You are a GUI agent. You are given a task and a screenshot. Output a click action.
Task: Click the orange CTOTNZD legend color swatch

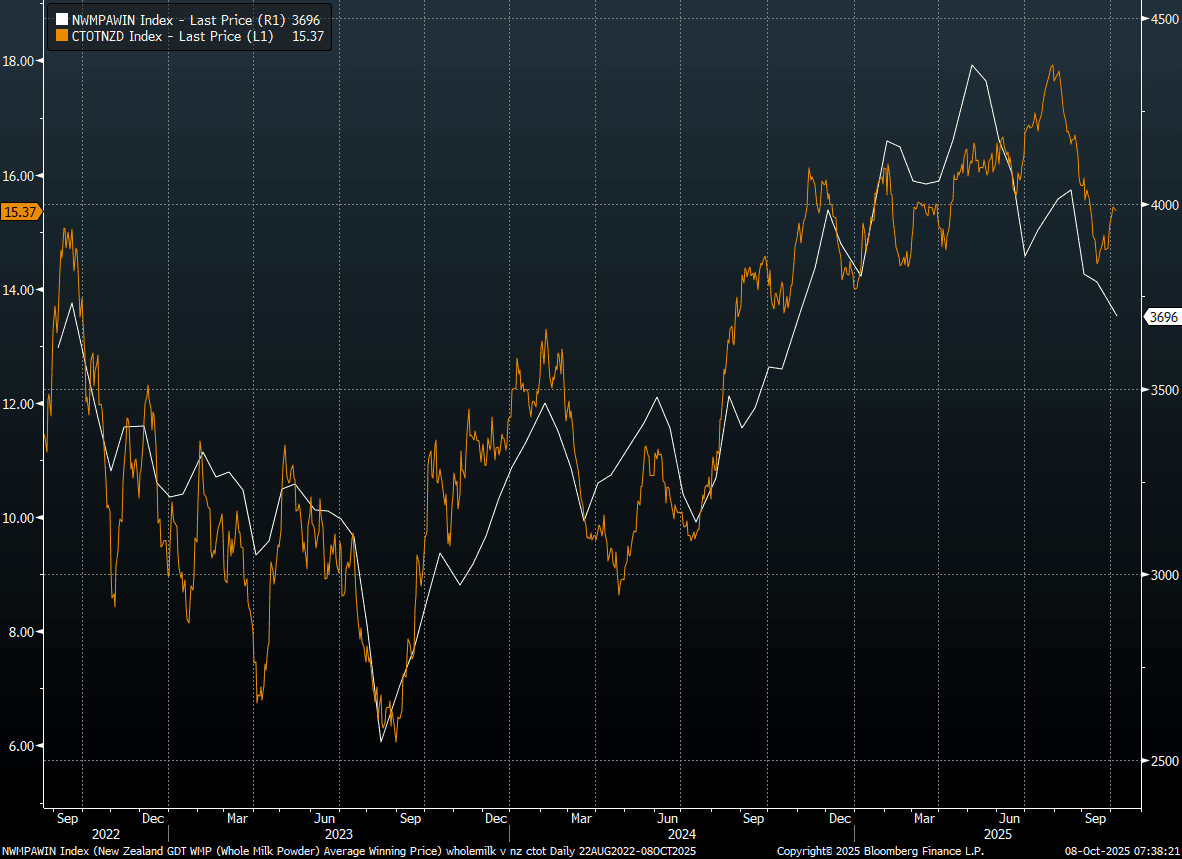(61, 35)
